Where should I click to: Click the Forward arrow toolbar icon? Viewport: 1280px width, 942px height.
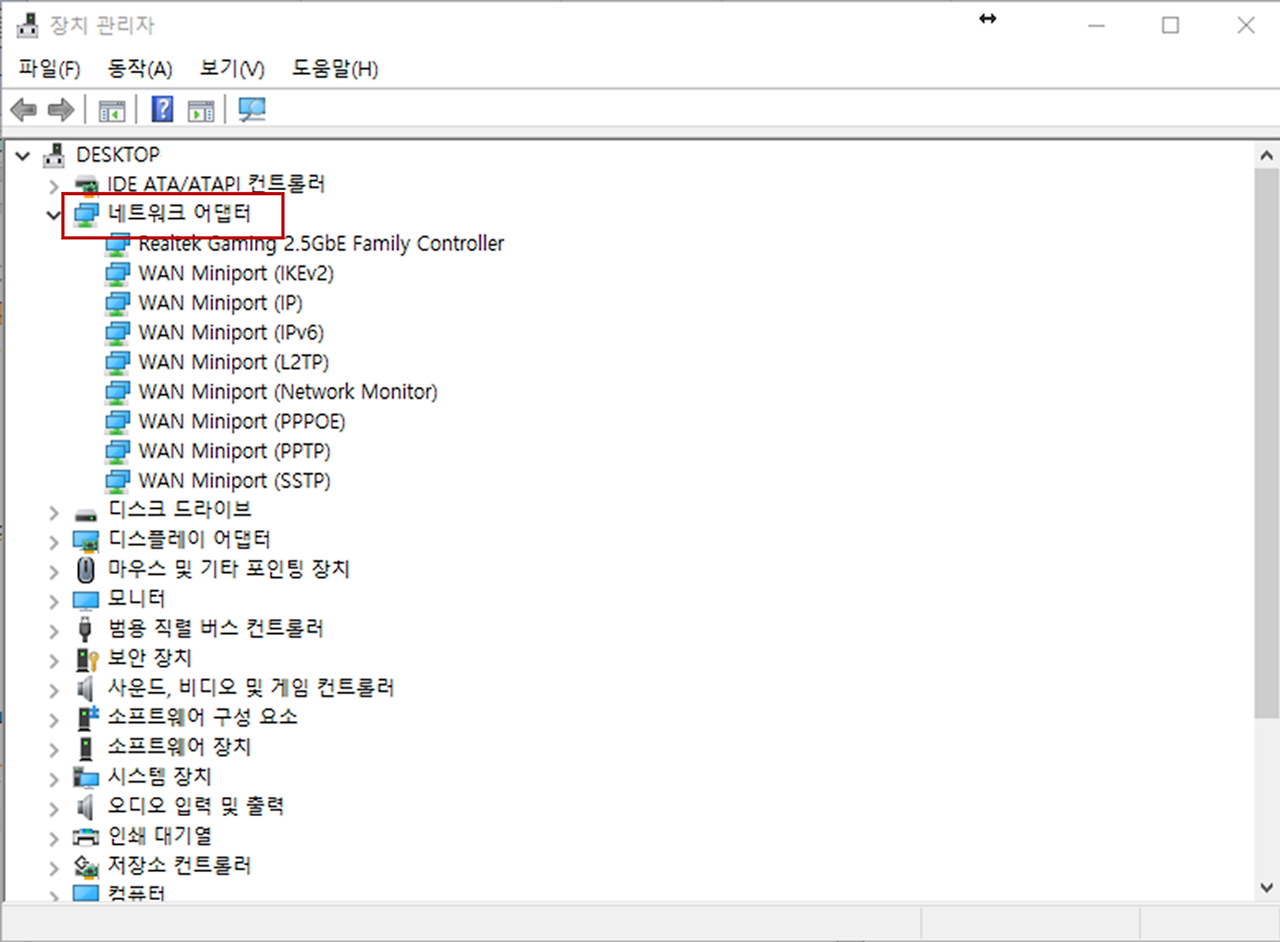[62, 109]
